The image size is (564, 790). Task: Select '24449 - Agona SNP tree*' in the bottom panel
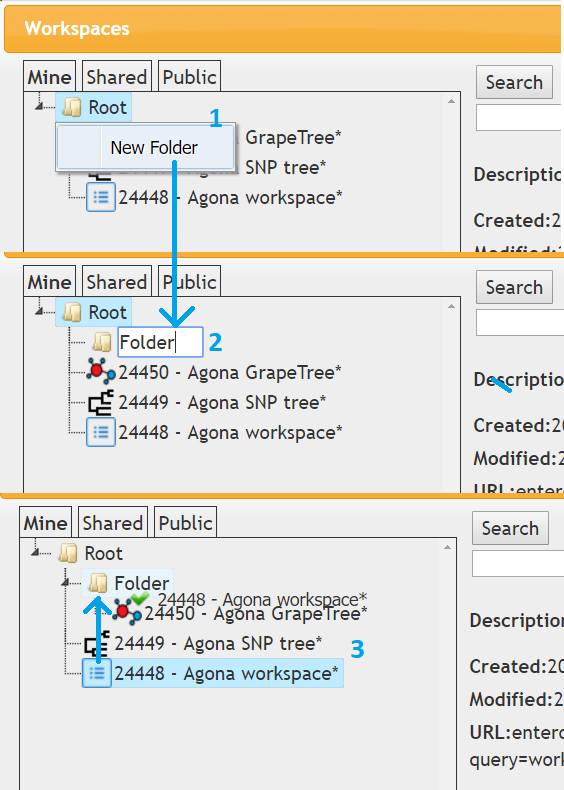pyautogui.click(x=218, y=643)
